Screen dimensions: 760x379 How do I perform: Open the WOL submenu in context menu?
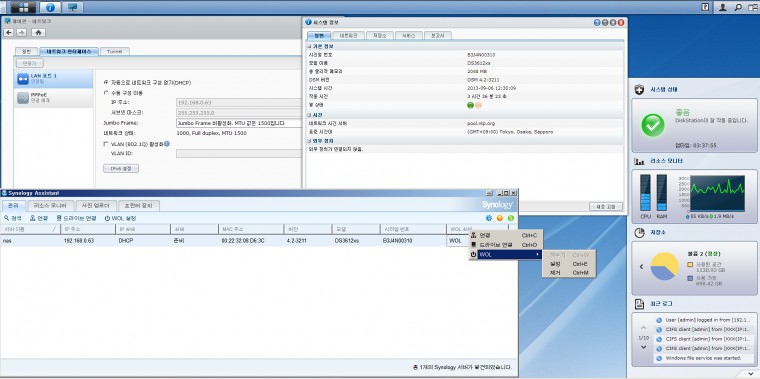[x=506, y=254]
